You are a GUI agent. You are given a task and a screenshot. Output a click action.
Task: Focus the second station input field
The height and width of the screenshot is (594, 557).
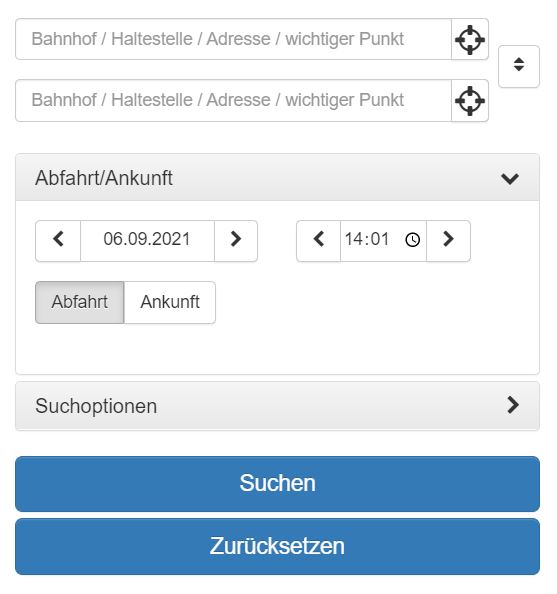(x=233, y=101)
